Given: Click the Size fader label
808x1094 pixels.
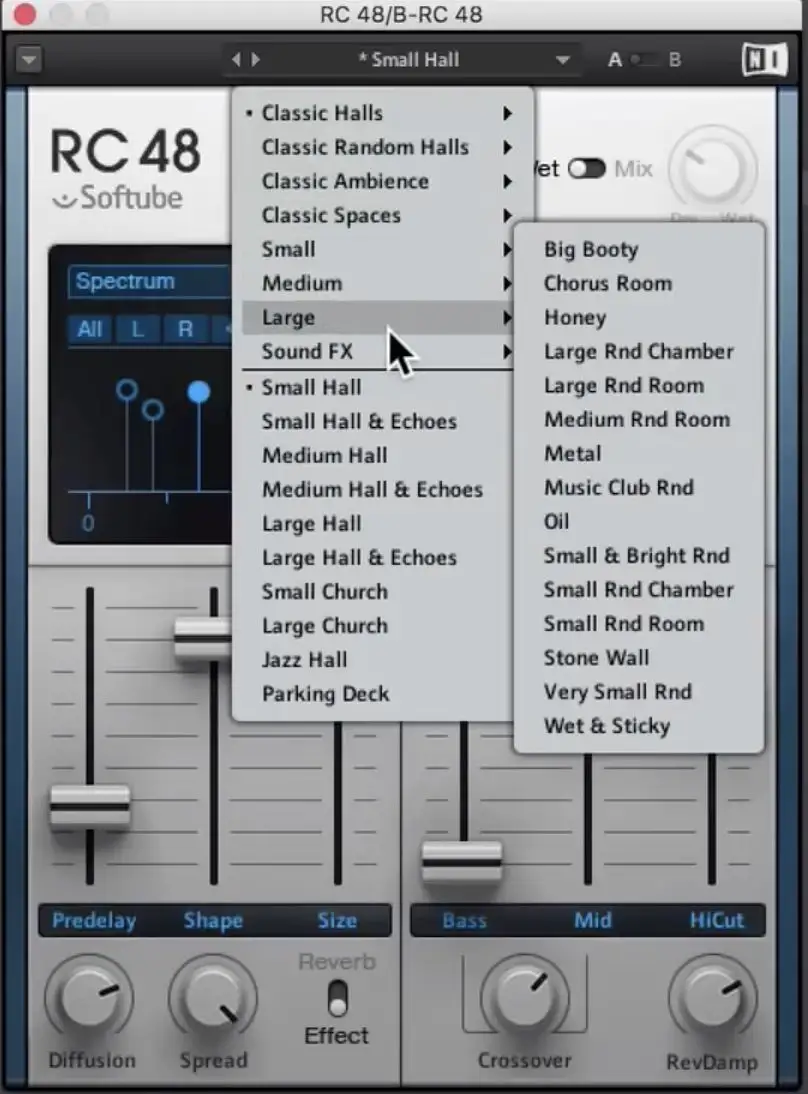Looking at the screenshot, I should pos(337,920).
